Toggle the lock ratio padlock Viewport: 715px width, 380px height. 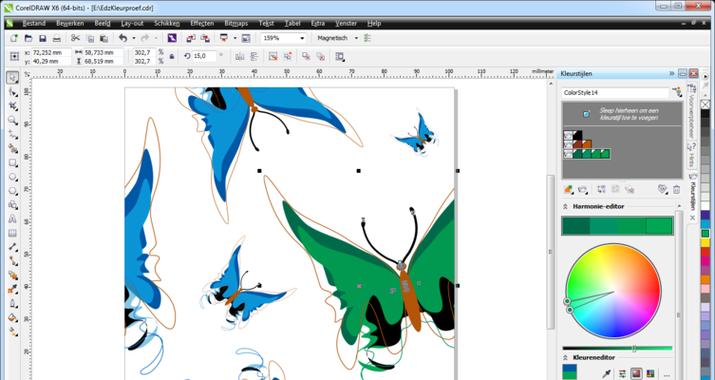click(171, 56)
